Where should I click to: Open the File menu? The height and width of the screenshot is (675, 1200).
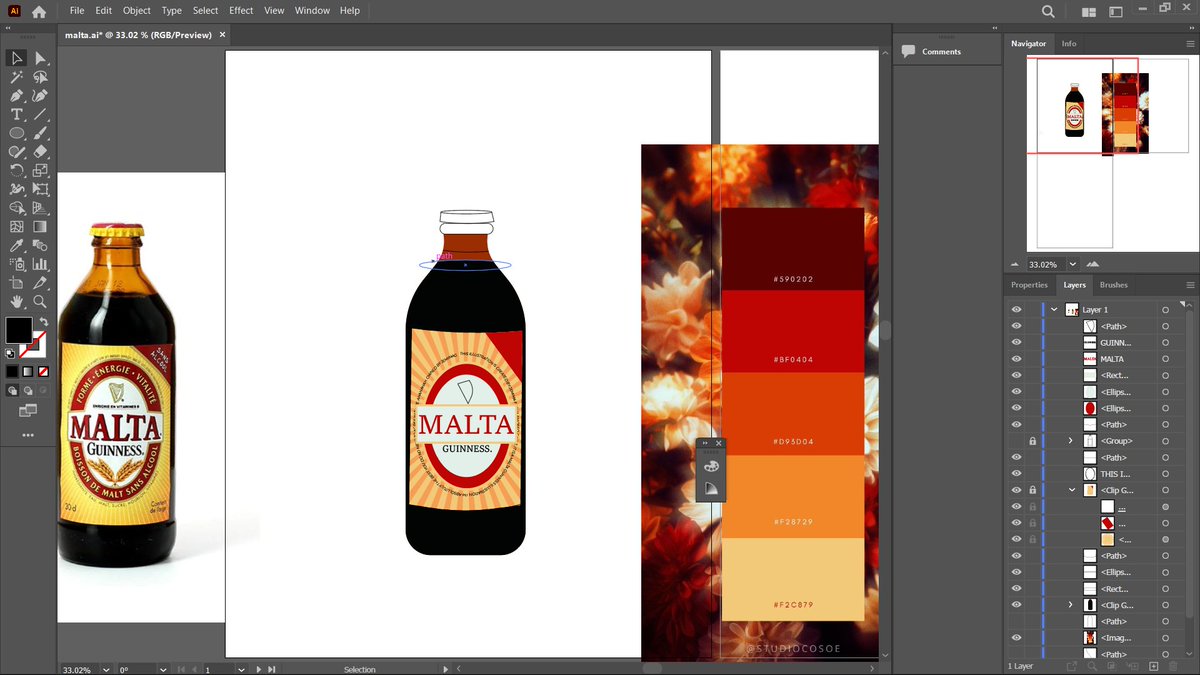point(77,11)
